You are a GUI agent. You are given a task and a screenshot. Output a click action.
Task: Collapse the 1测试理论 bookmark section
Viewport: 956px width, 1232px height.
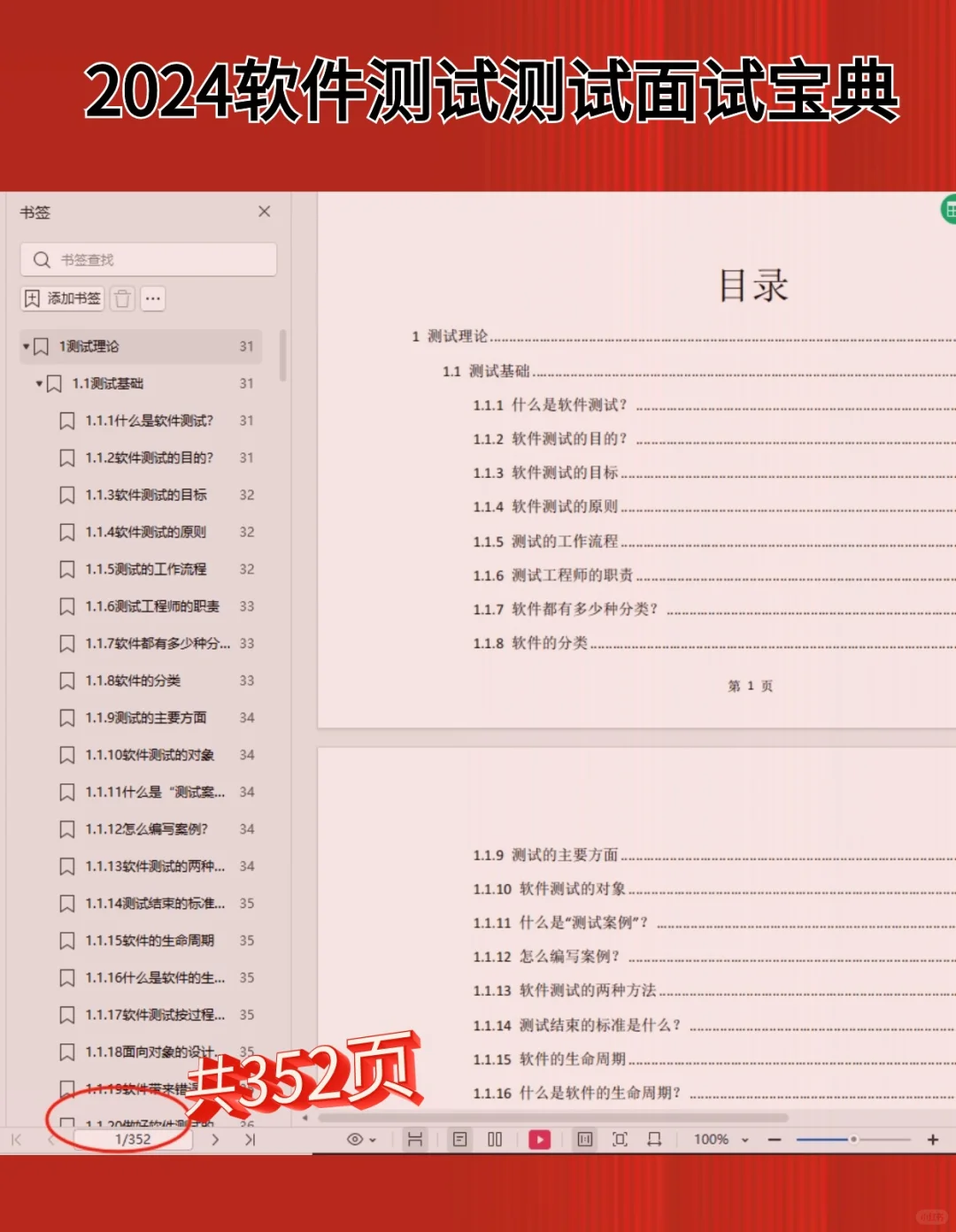point(25,347)
